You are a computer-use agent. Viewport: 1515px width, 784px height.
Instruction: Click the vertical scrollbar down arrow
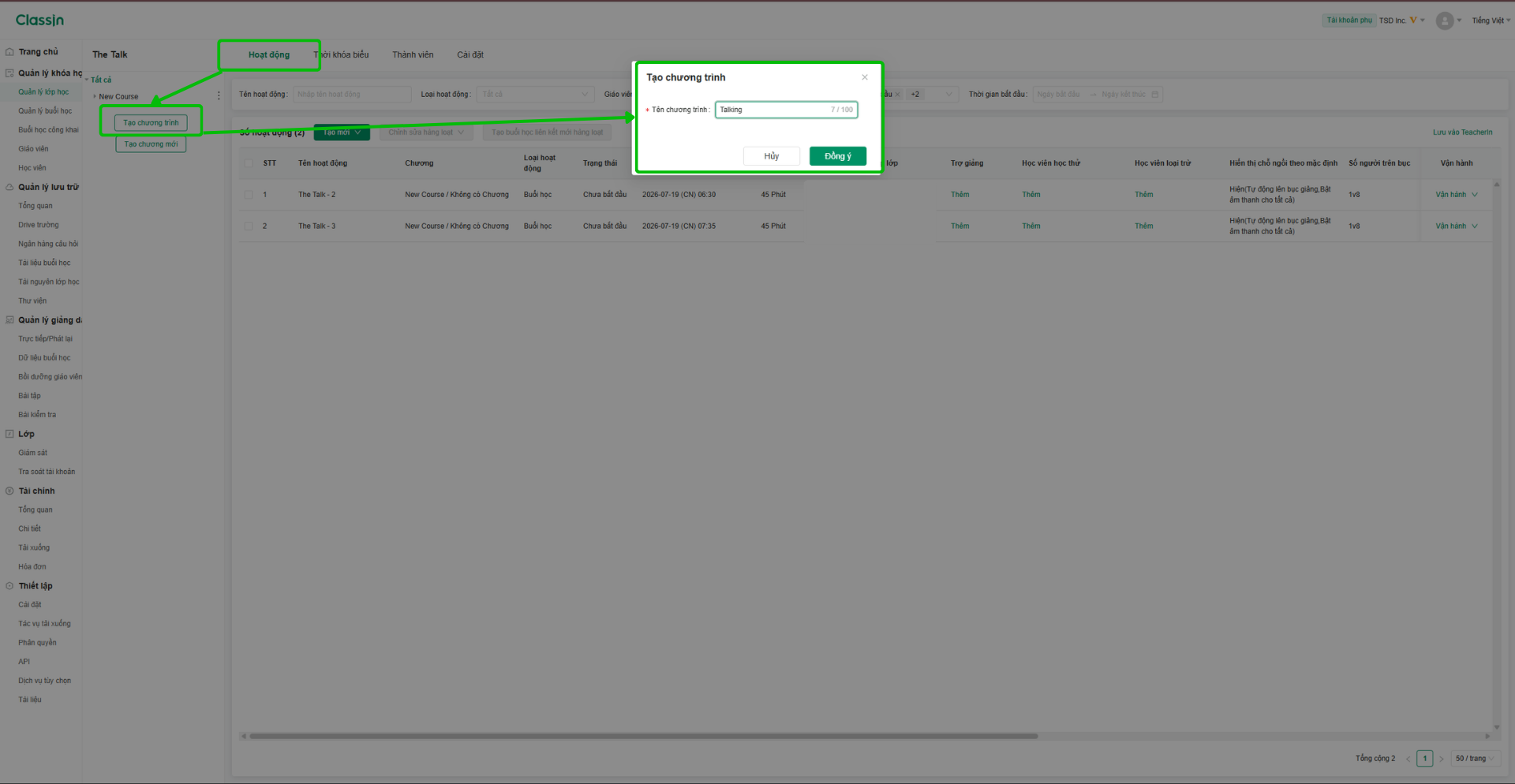[1497, 727]
